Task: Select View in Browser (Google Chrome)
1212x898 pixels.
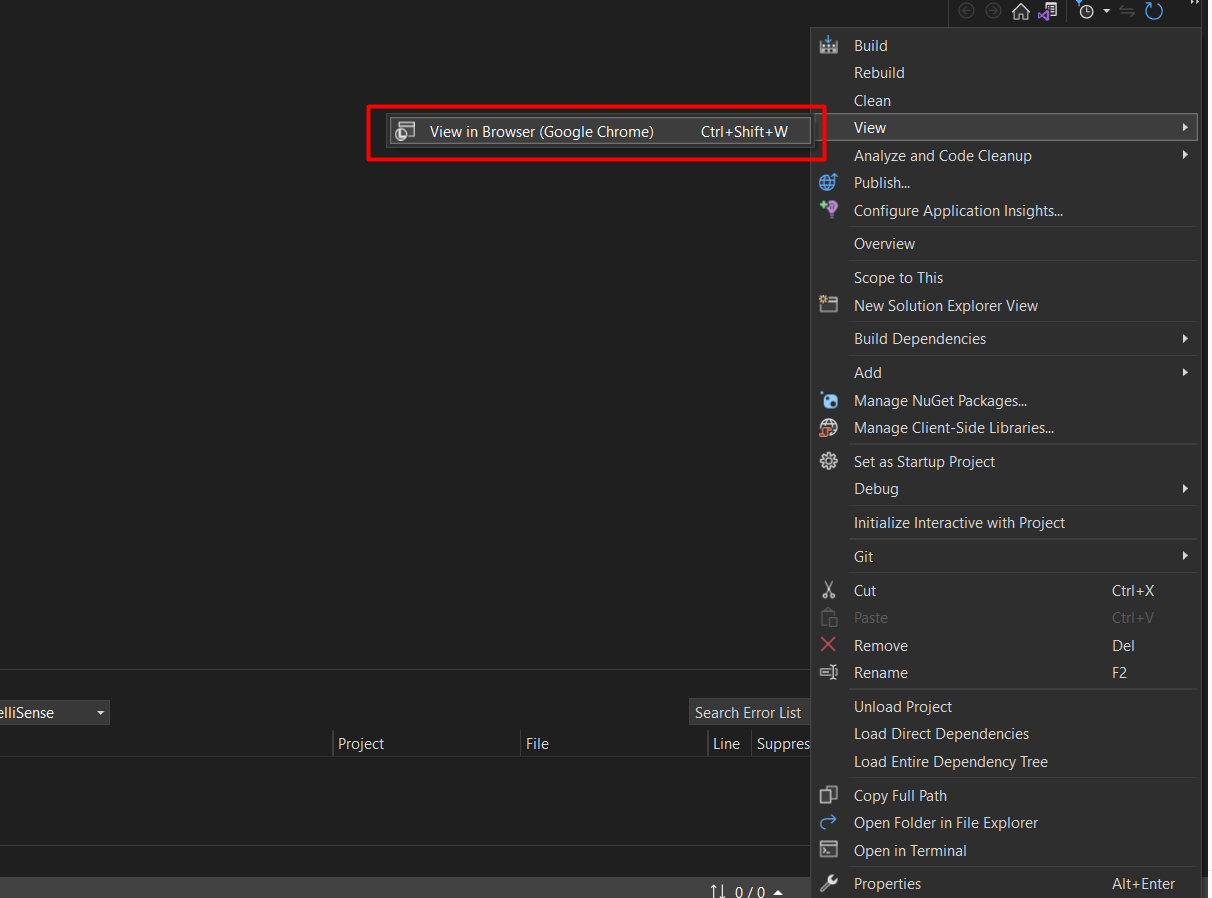Action: [x=541, y=132]
